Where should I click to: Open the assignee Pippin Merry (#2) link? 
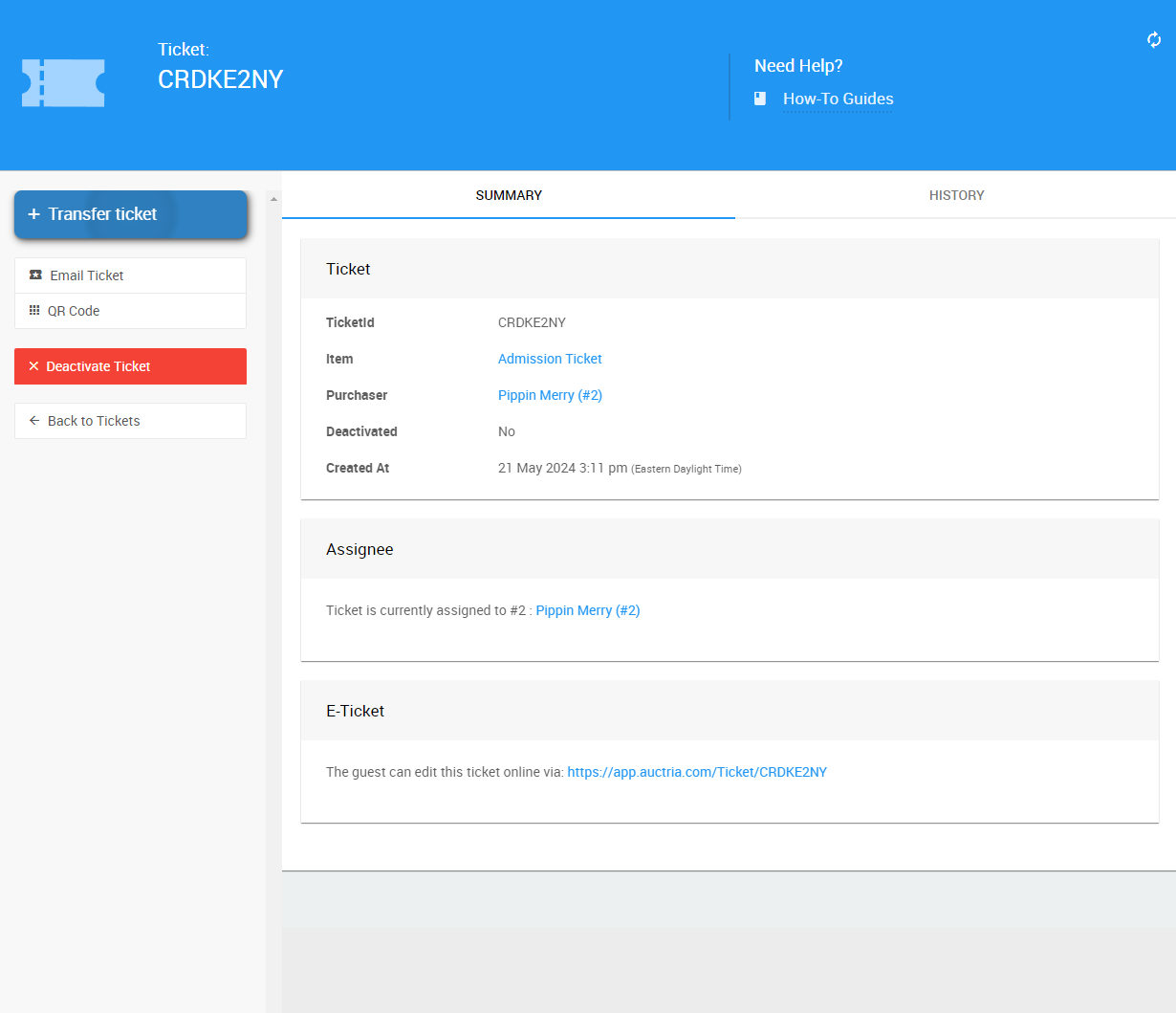coord(587,610)
